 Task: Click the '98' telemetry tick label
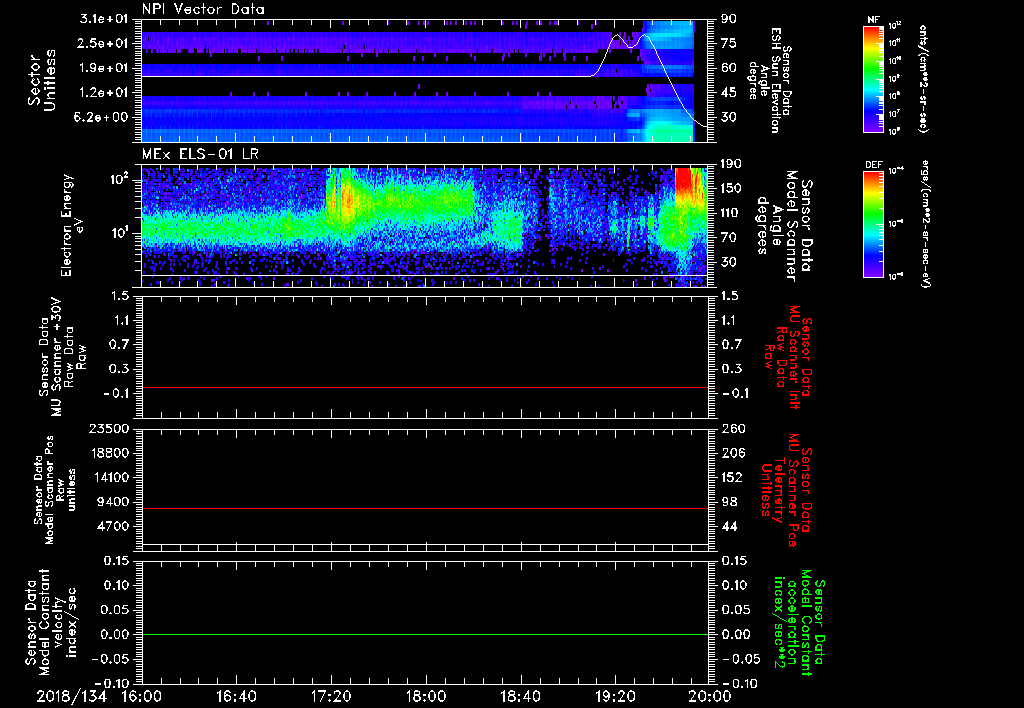click(x=729, y=502)
